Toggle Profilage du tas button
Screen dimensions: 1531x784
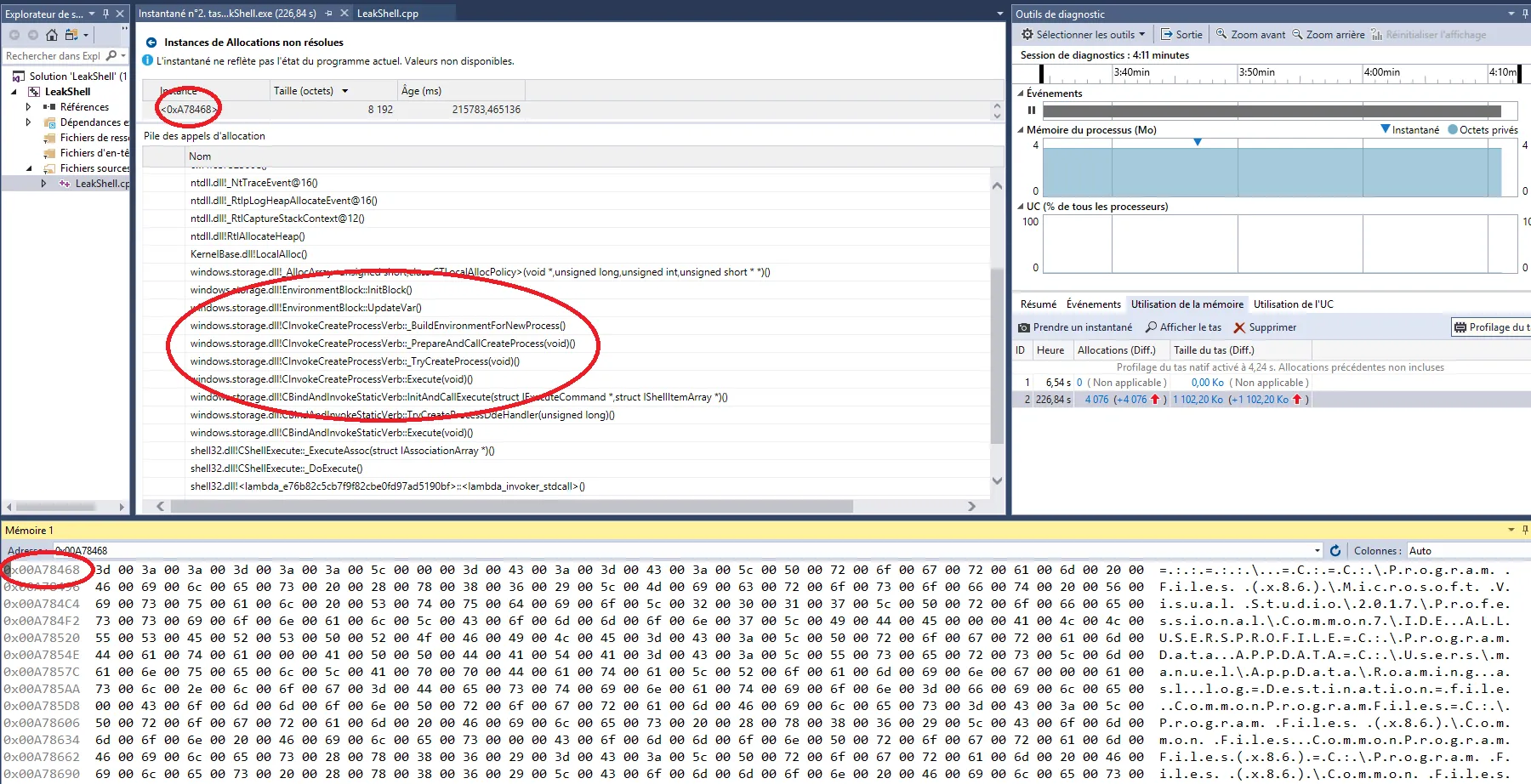click(1491, 327)
